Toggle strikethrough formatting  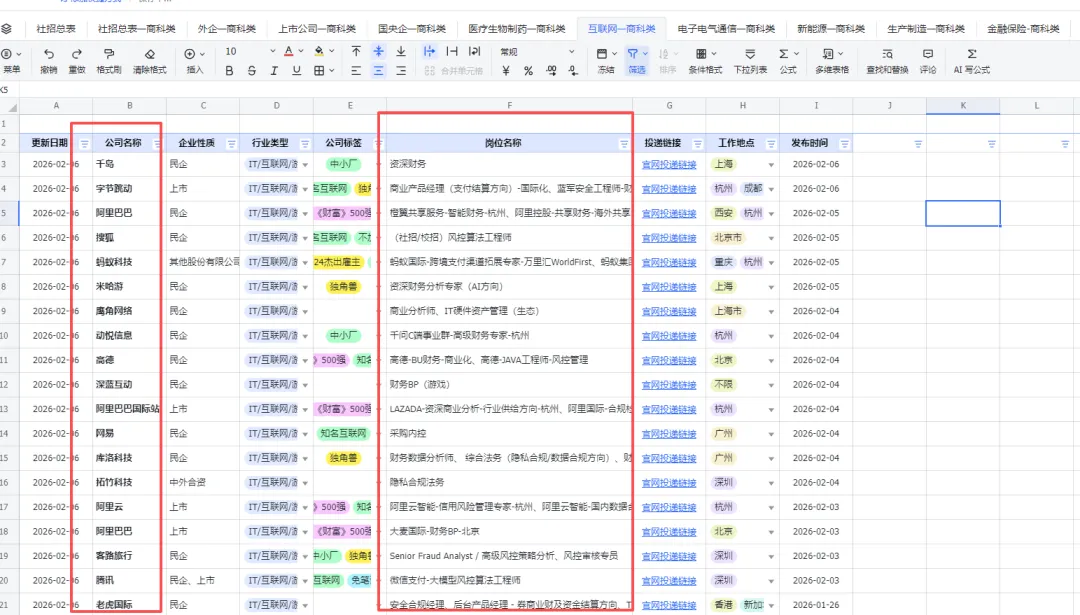[x=251, y=70]
